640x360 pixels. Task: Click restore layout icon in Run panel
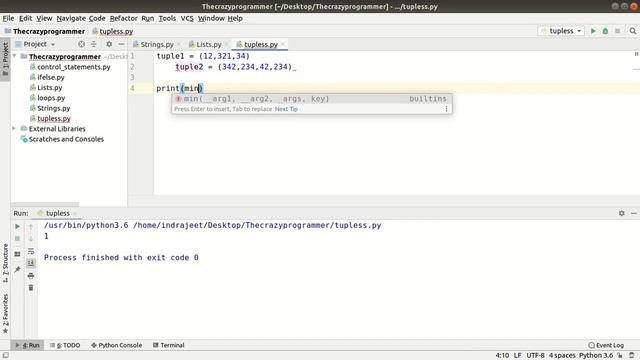click(17, 254)
